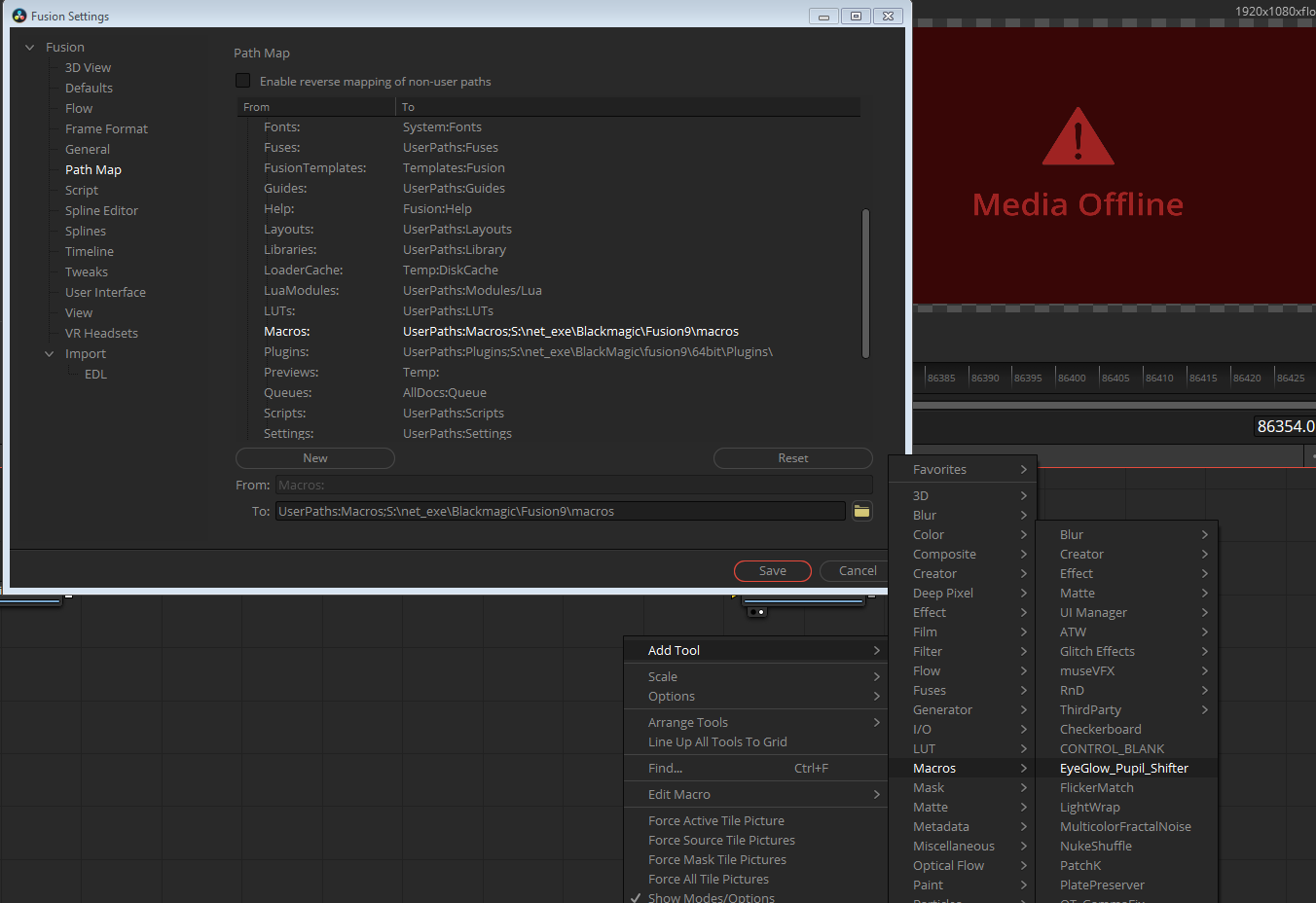Collapse the Import tree node
The width and height of the screenshot is (1316, 903).
tap(49, 353)
